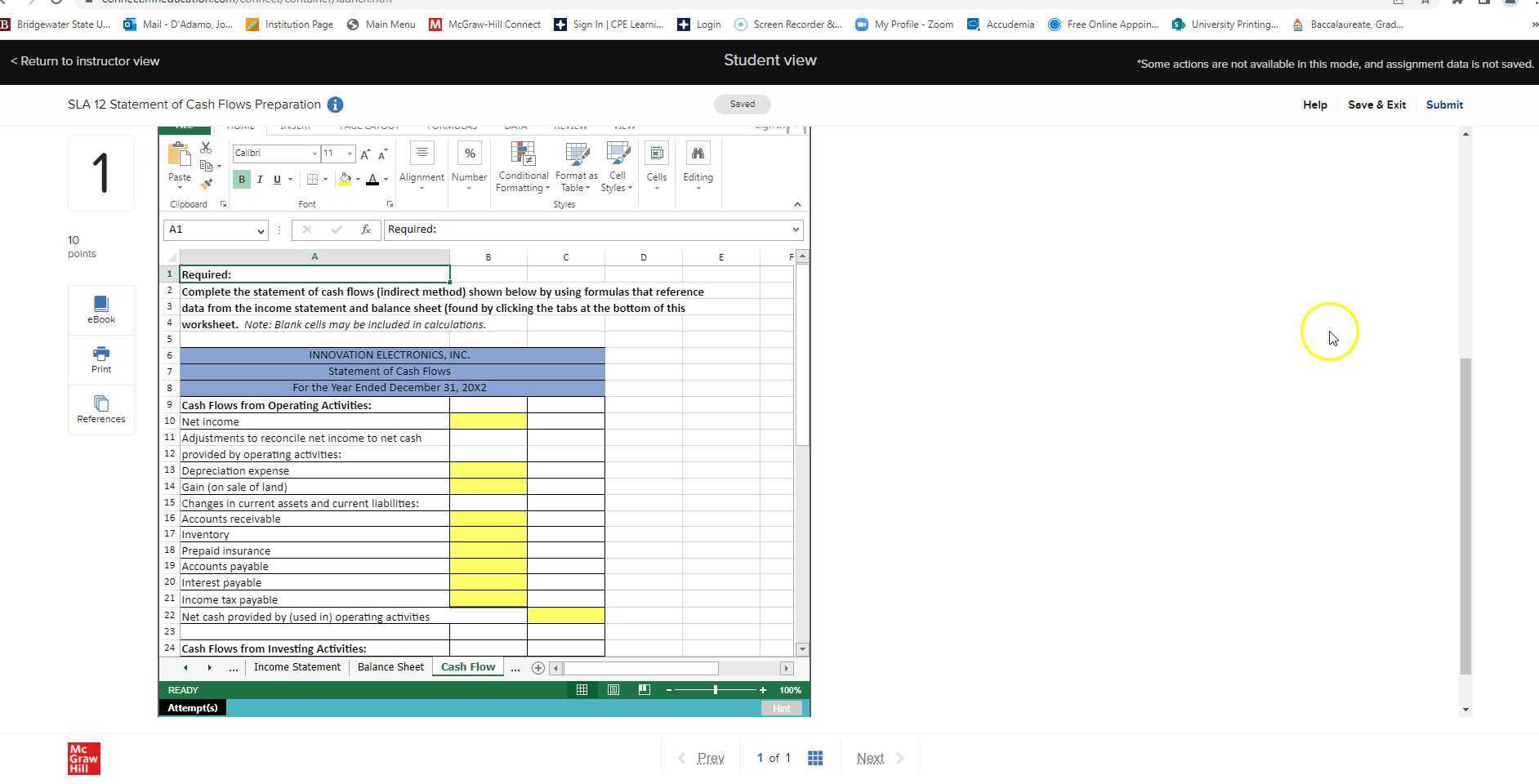Click the page vertical scrollbar thumb
Screen dimensions: 1539x784
(x=1465, y=516)
